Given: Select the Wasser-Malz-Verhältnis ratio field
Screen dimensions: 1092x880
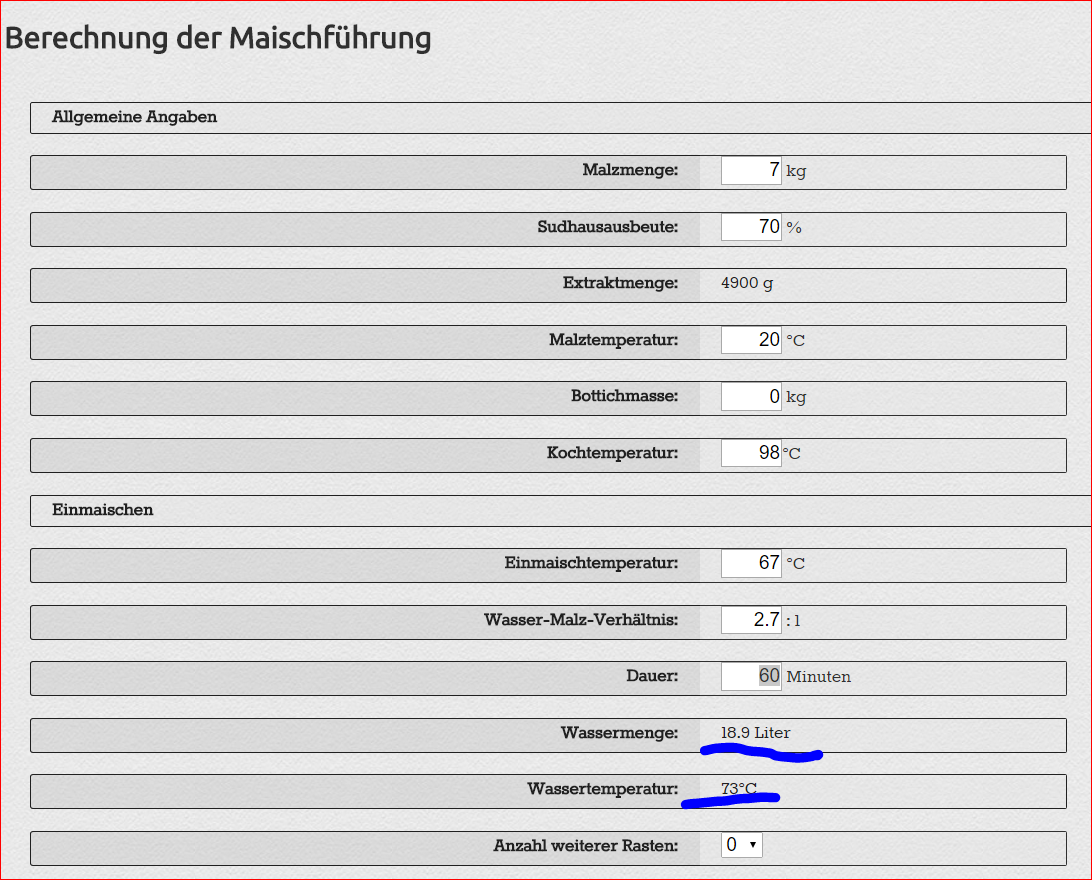Looking at the screenshot, I should coord(751,620).
